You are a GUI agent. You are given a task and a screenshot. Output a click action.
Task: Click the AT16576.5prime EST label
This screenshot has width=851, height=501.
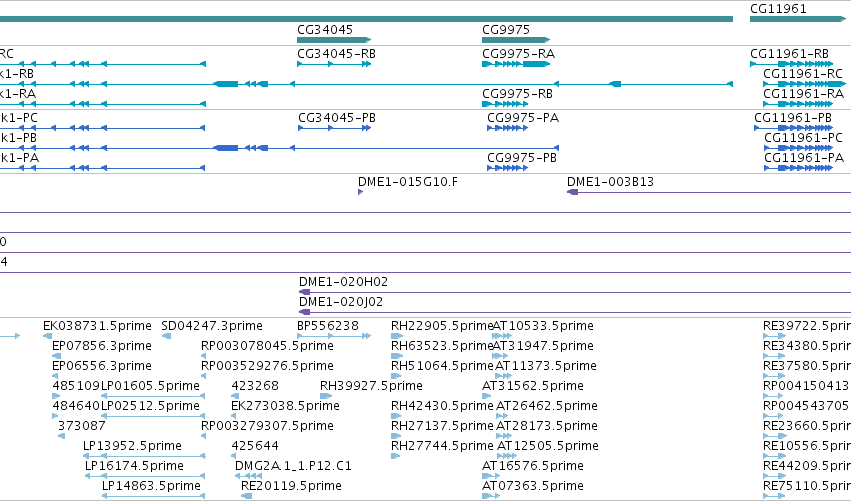coord(533,466)
